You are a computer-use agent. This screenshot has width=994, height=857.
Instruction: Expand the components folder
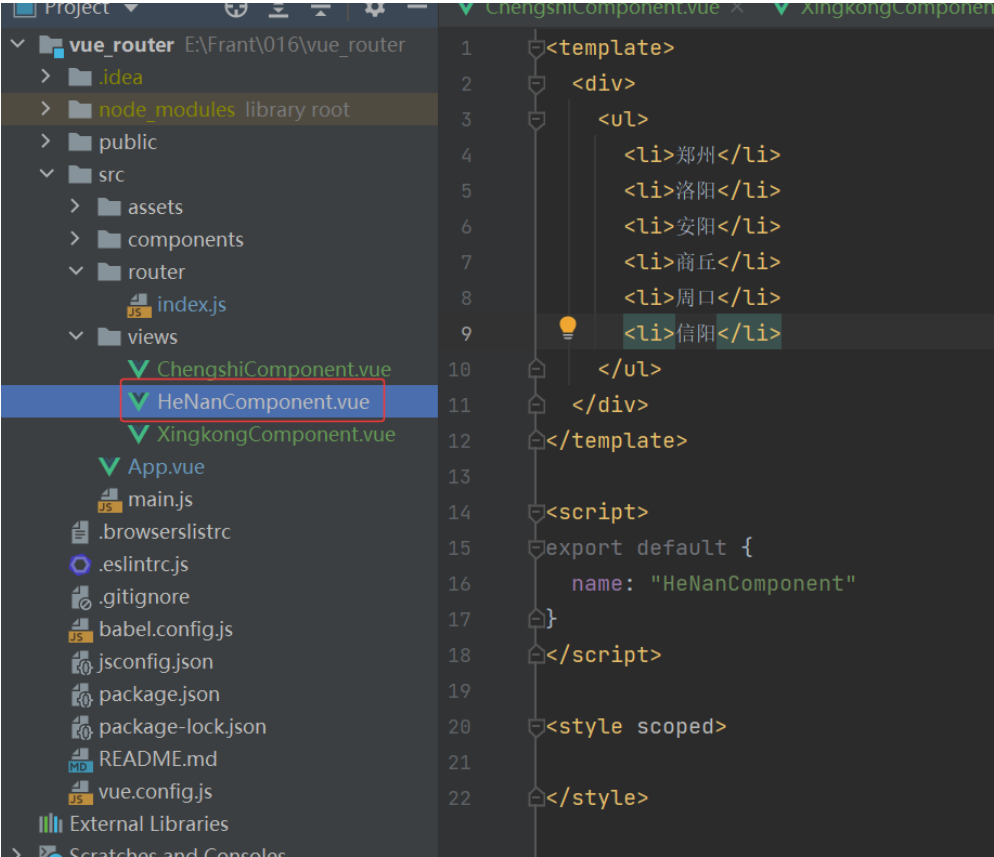[x=75, y=238]
